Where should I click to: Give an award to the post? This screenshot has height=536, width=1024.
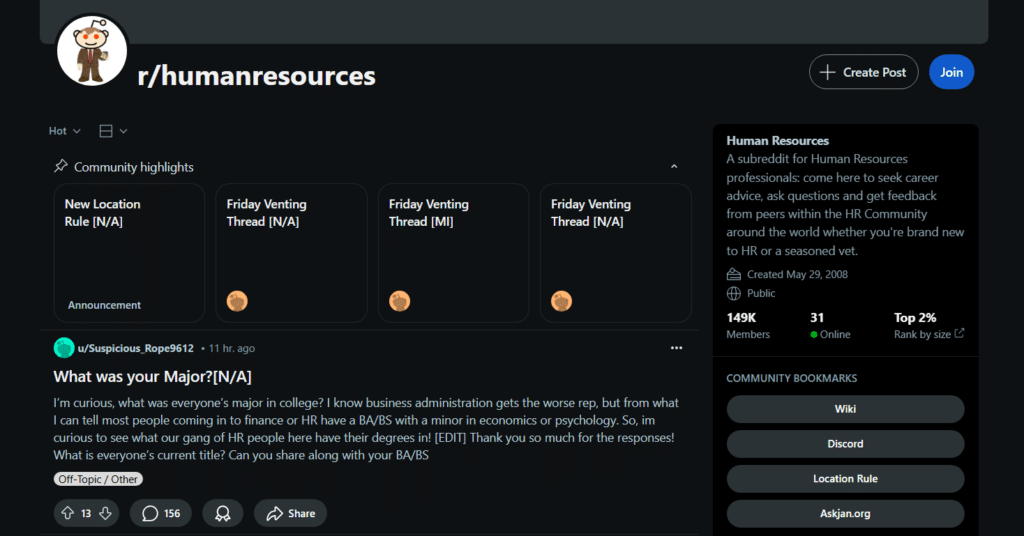pyautogui.click(x=223, y=513)
